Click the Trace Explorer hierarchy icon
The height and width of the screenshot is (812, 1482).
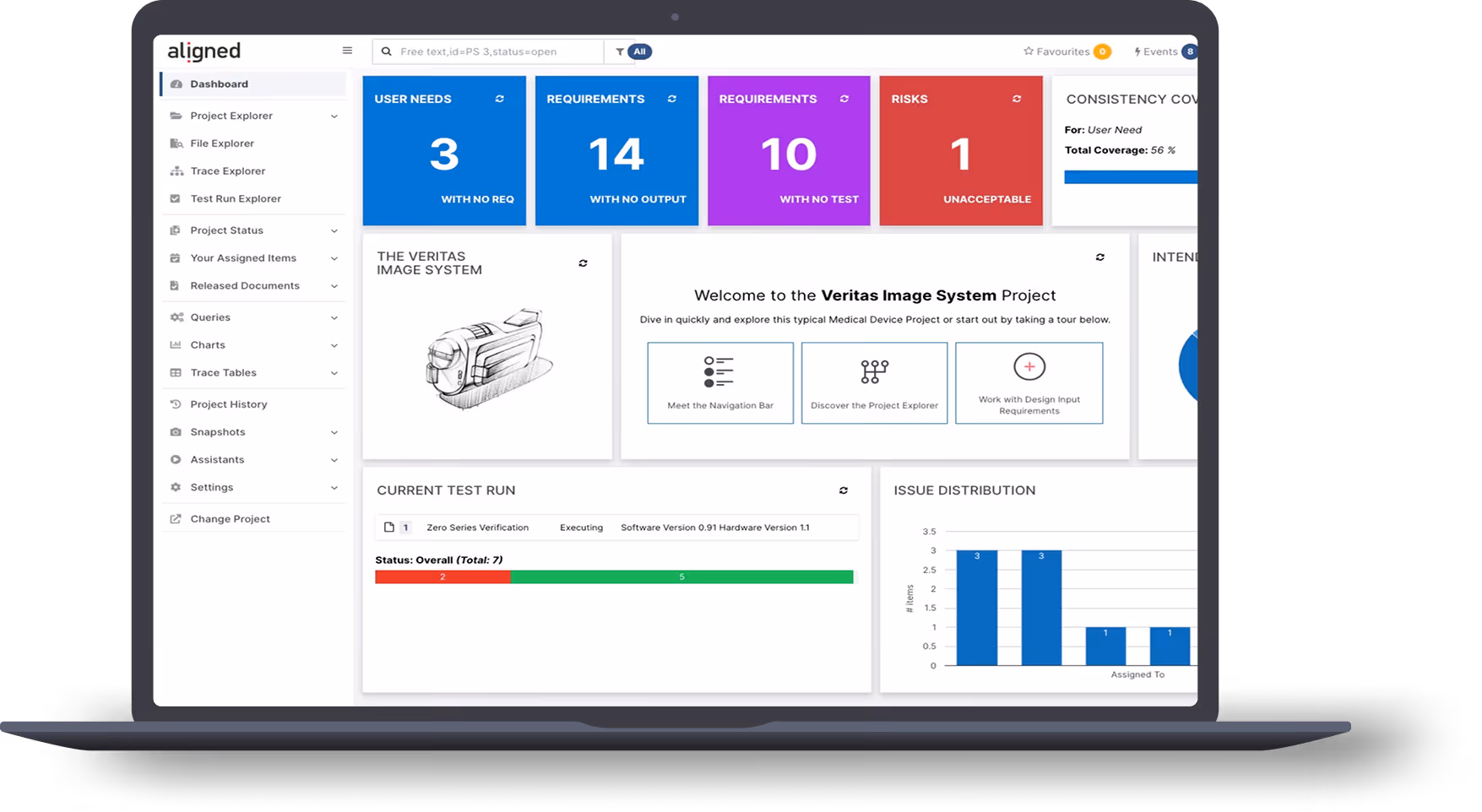176,171
